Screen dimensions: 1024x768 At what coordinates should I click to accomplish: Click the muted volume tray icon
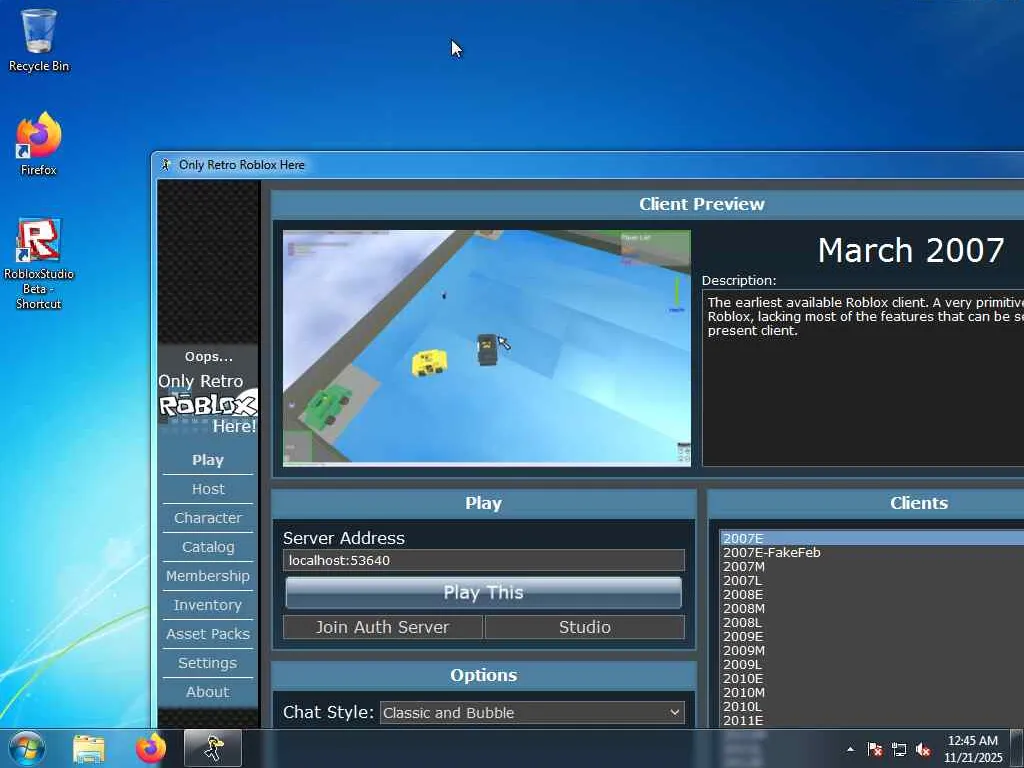(x=923, y=749)
